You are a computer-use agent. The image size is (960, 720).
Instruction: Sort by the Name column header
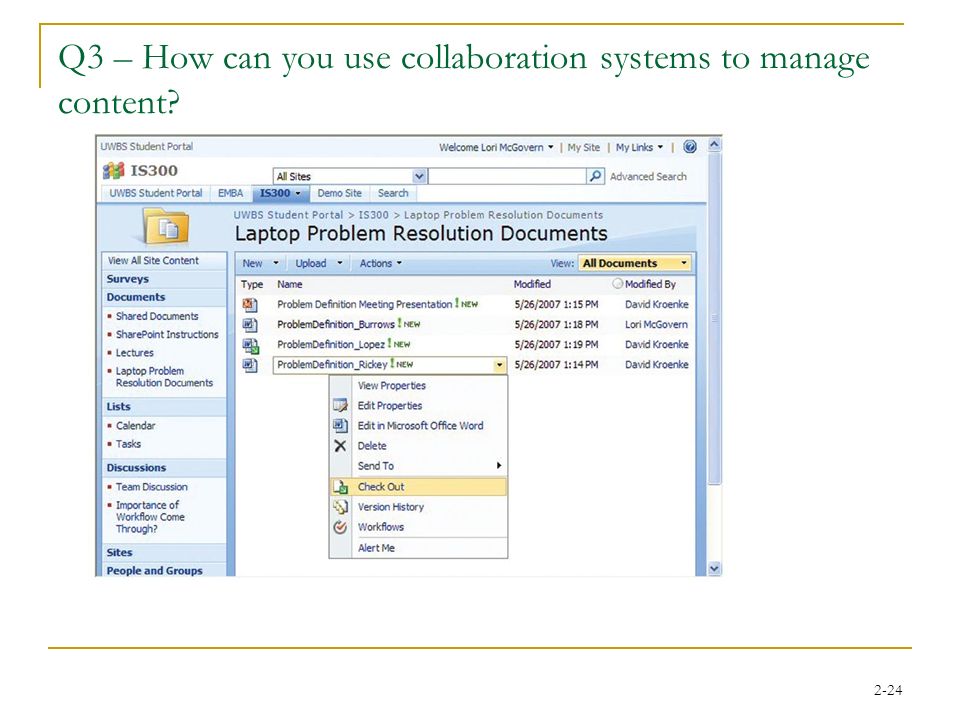point(289,284)
